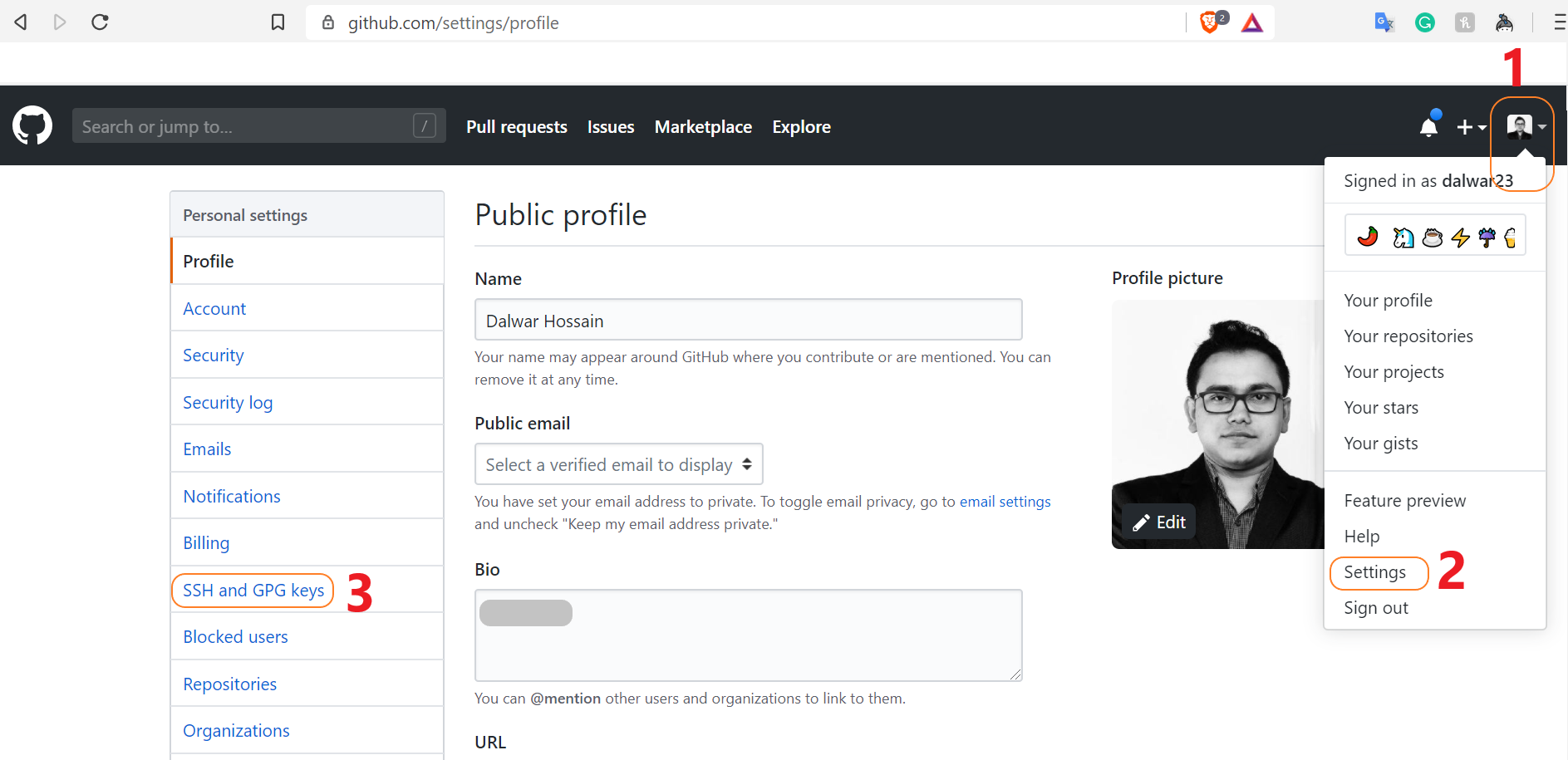Bookmark this page using the bookmark icon
1568x760 pixels.
click(278, 22)
